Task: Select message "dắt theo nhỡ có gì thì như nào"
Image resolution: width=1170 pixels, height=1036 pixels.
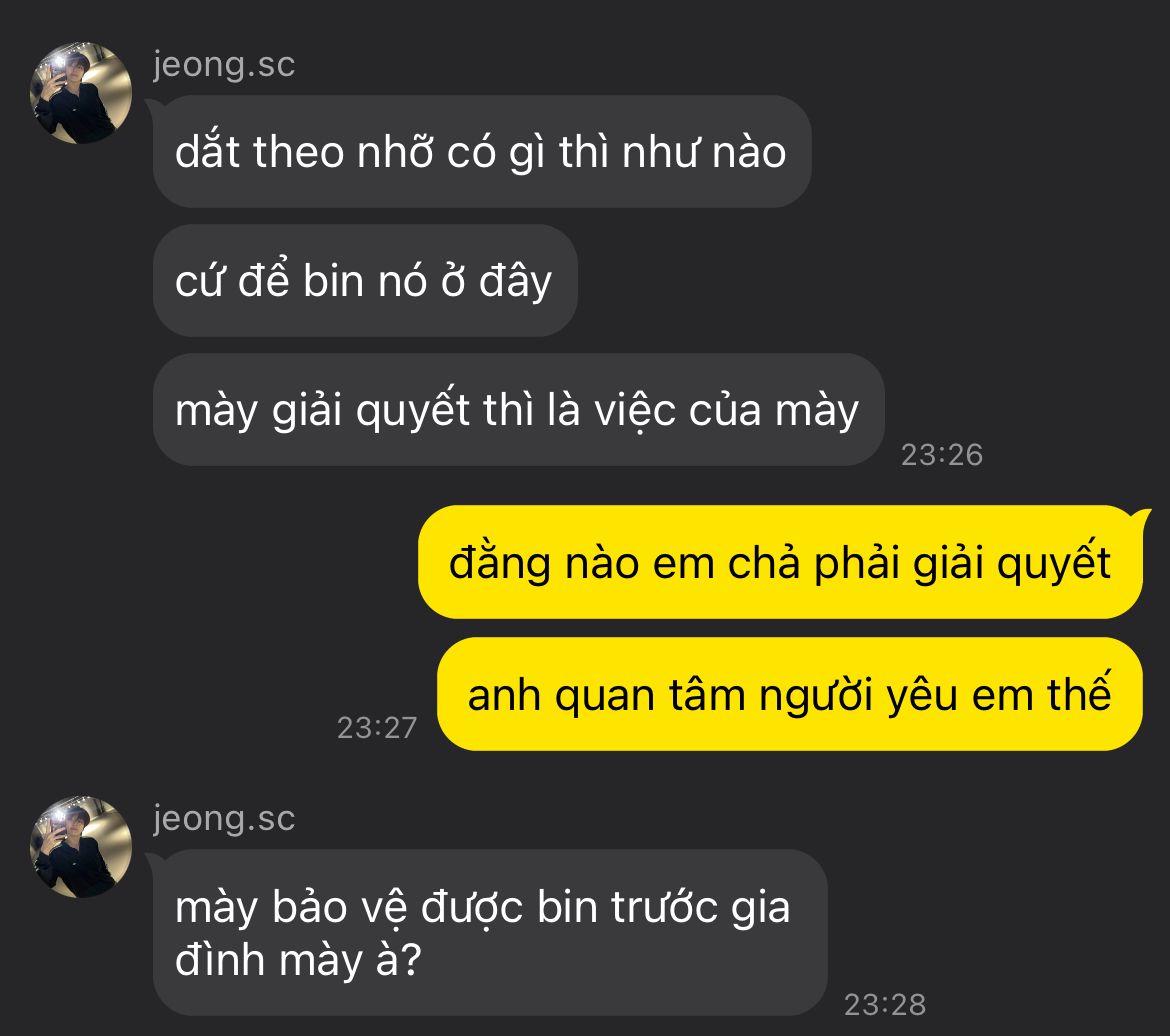Action: pyautogui.click(x=482, y=152)
